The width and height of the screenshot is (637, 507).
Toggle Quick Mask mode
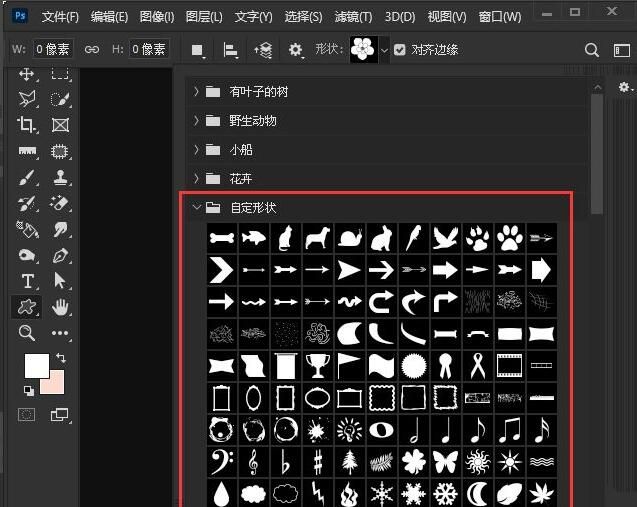(27, 414)
